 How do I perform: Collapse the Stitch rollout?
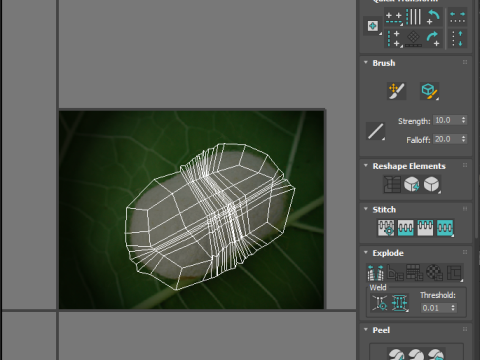coord(366,209)
